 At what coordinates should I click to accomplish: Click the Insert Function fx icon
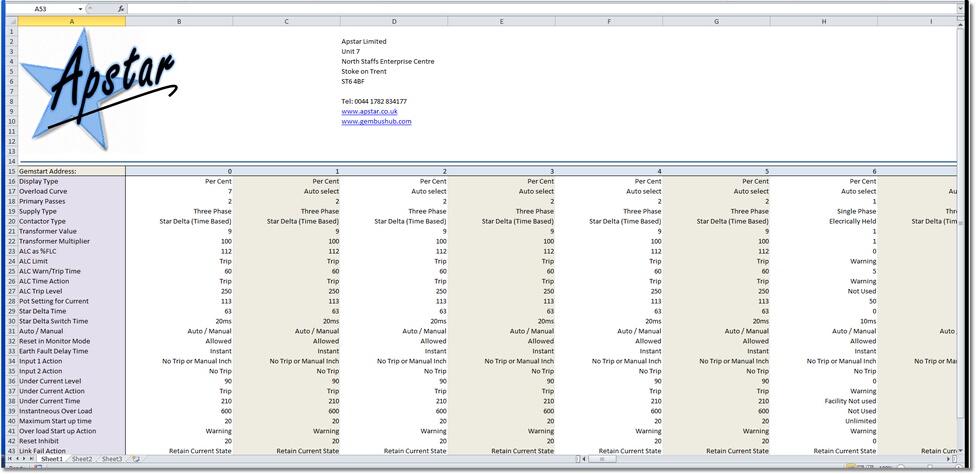[x=121, y=9]
